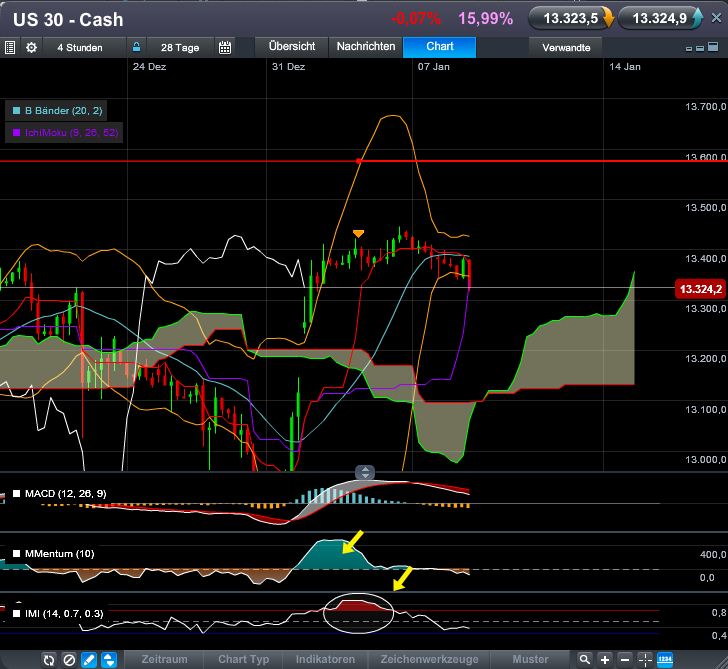Click the B Bänder teal color square
Viewport: 728px width, 669px height.
coord(16,110)
